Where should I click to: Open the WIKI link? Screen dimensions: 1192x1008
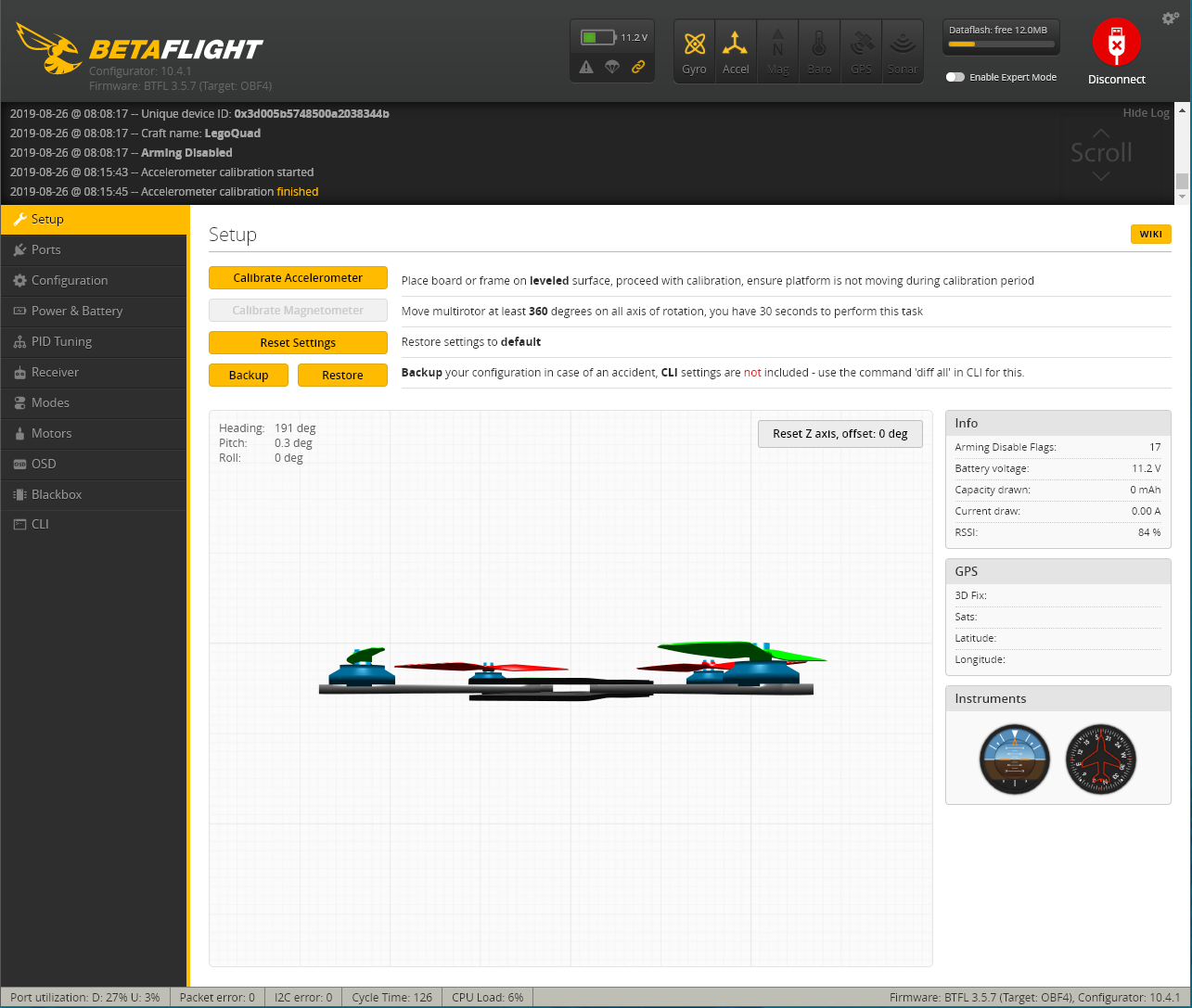[x=1150, y=234]
